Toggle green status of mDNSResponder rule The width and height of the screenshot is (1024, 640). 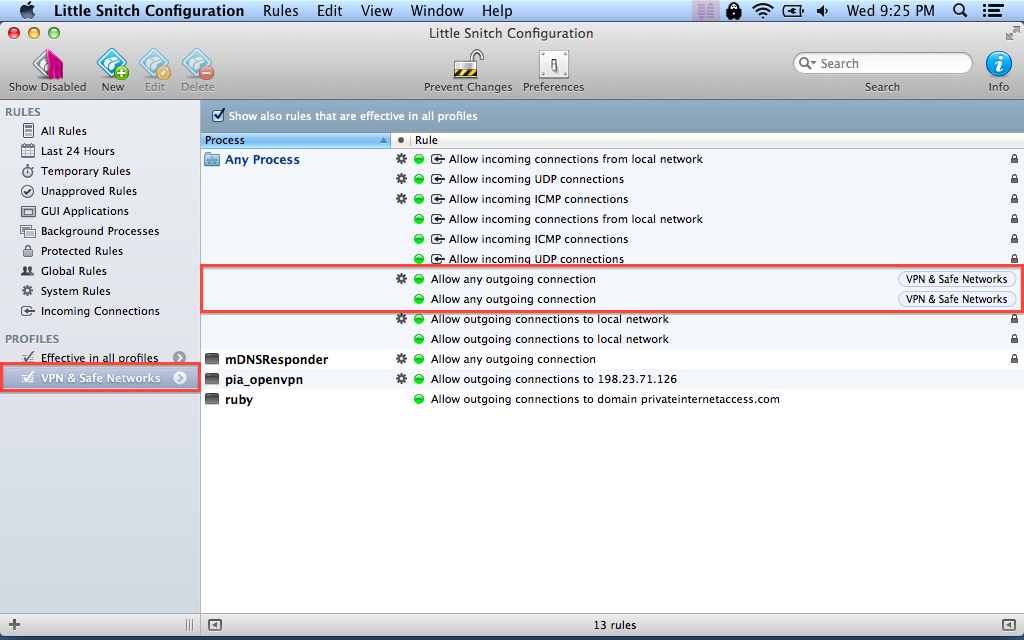point(419,359)
